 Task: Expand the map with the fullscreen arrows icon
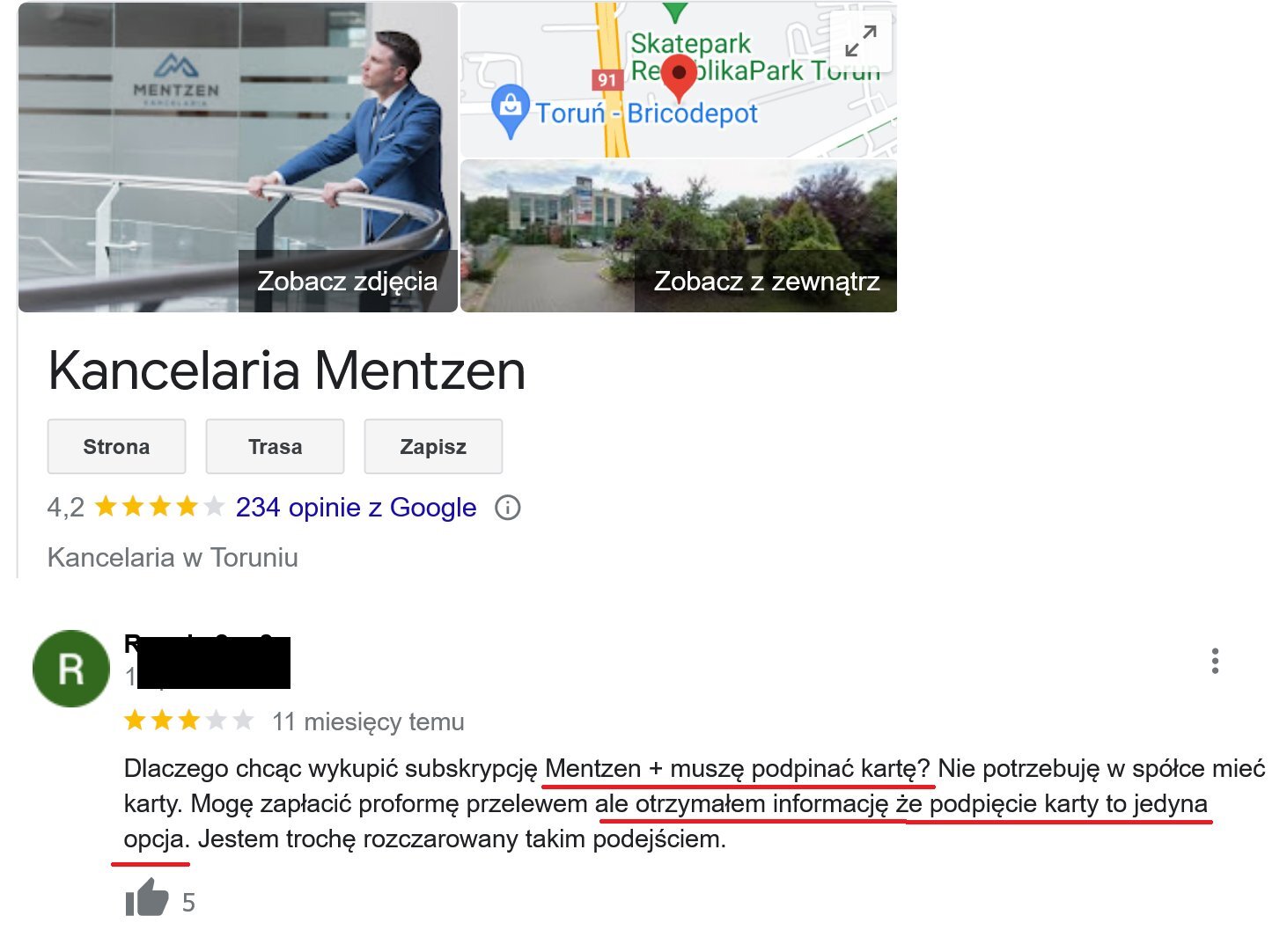click(860, 41)
